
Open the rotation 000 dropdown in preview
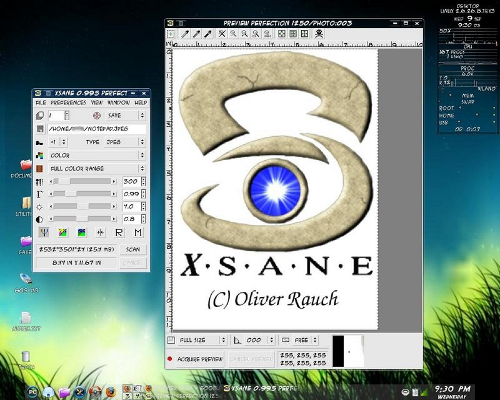tap(259, 340)
